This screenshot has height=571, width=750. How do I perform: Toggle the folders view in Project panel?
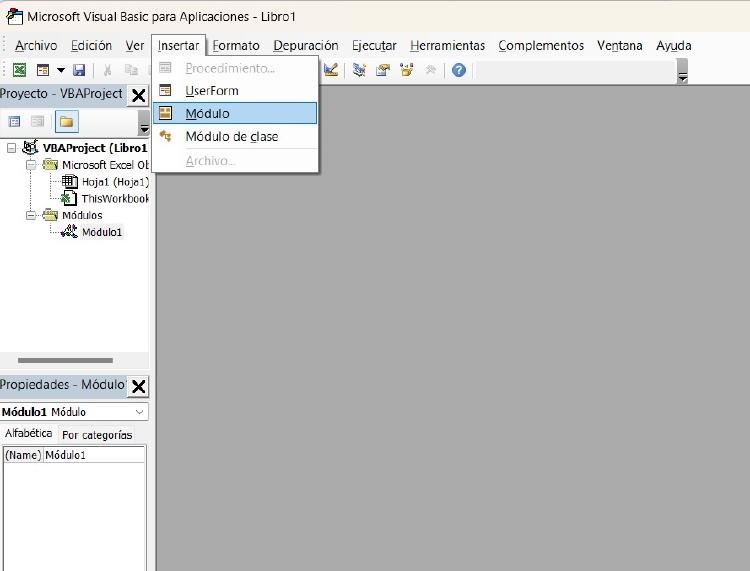(66, 121)
